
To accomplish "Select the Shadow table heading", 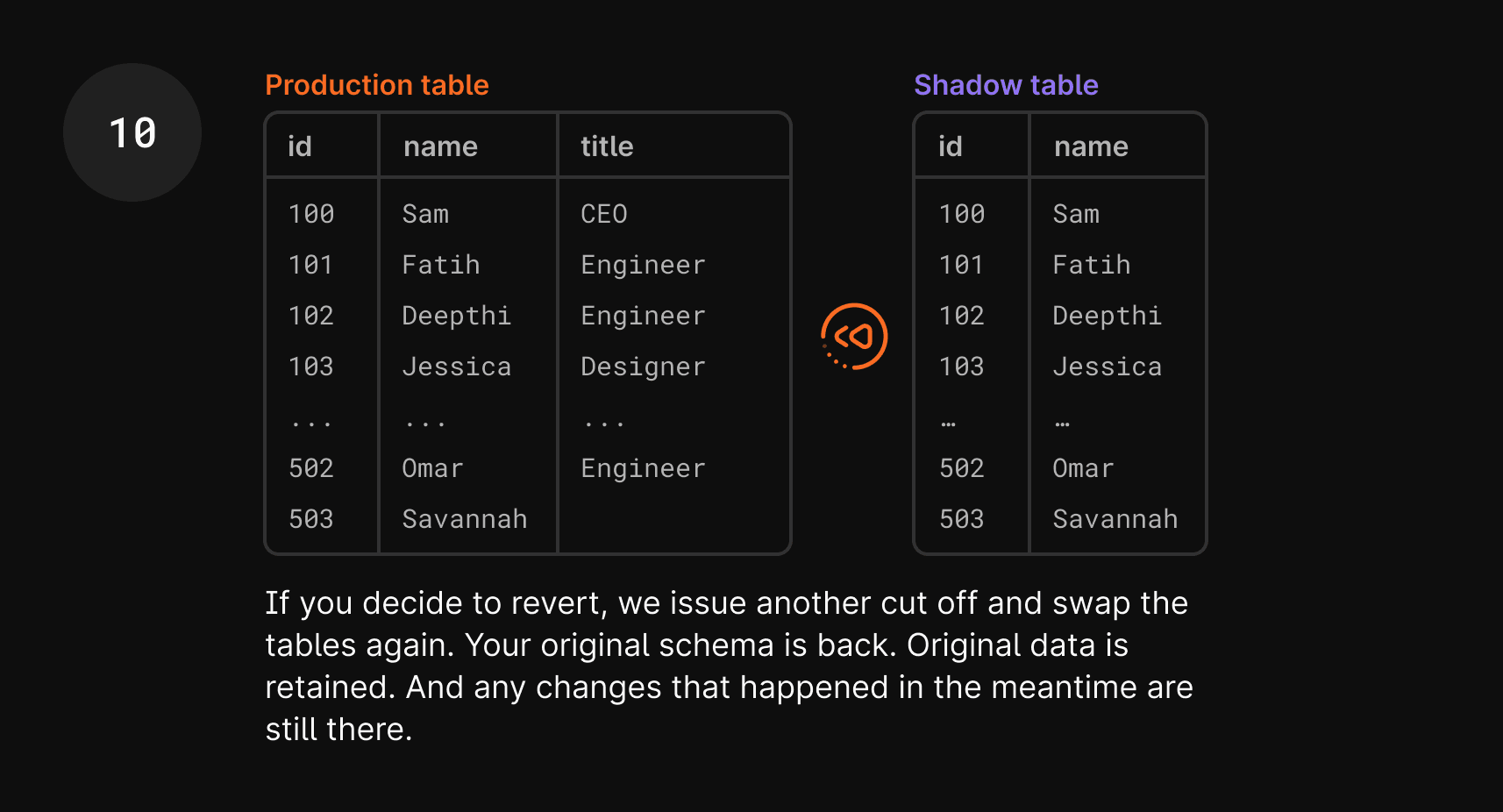I will click(1006, 85).
